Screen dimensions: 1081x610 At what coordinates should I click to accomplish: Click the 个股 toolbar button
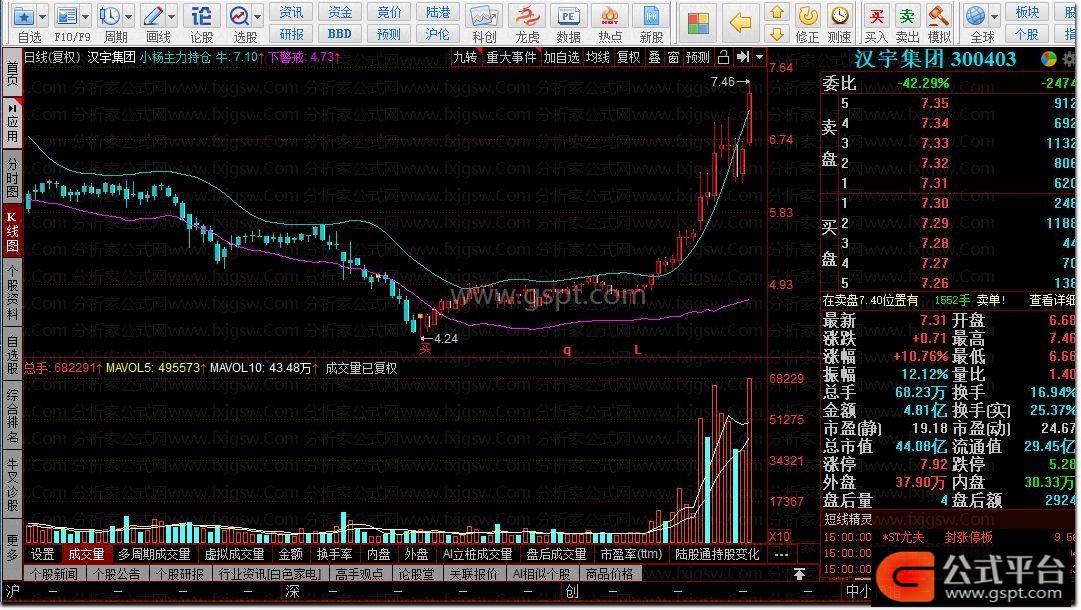point(1027,34)
